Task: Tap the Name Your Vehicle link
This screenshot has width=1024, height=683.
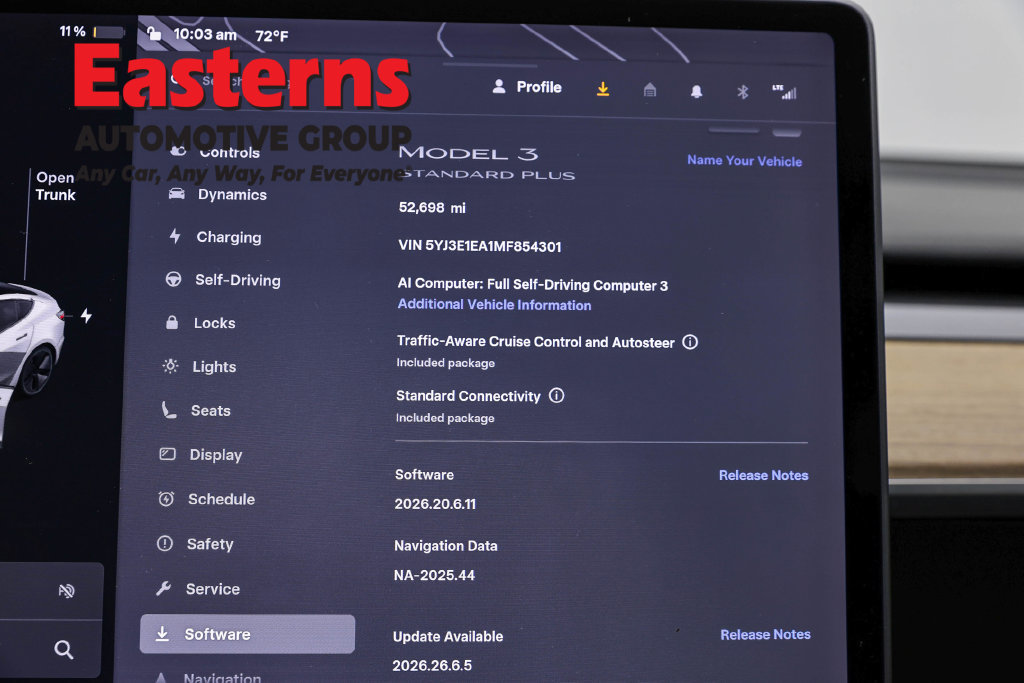Action: point(744,161)
